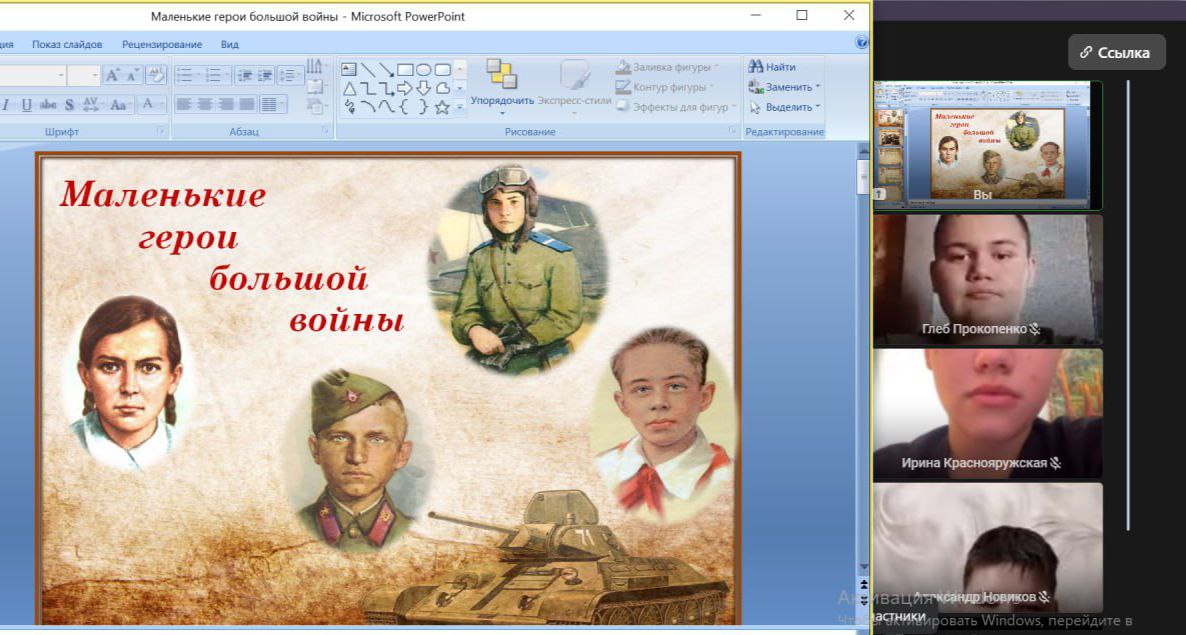Open Shape Outline (Контур фигуры) options
Viewport: 1186px width, 635px height.
tap(665, 87)
